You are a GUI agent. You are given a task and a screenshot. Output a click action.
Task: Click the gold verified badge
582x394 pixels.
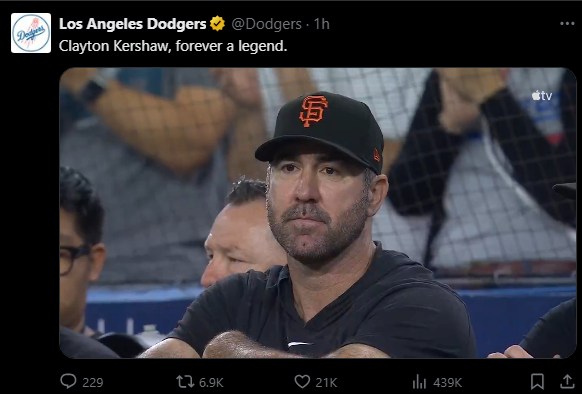[x=218, y=24]
